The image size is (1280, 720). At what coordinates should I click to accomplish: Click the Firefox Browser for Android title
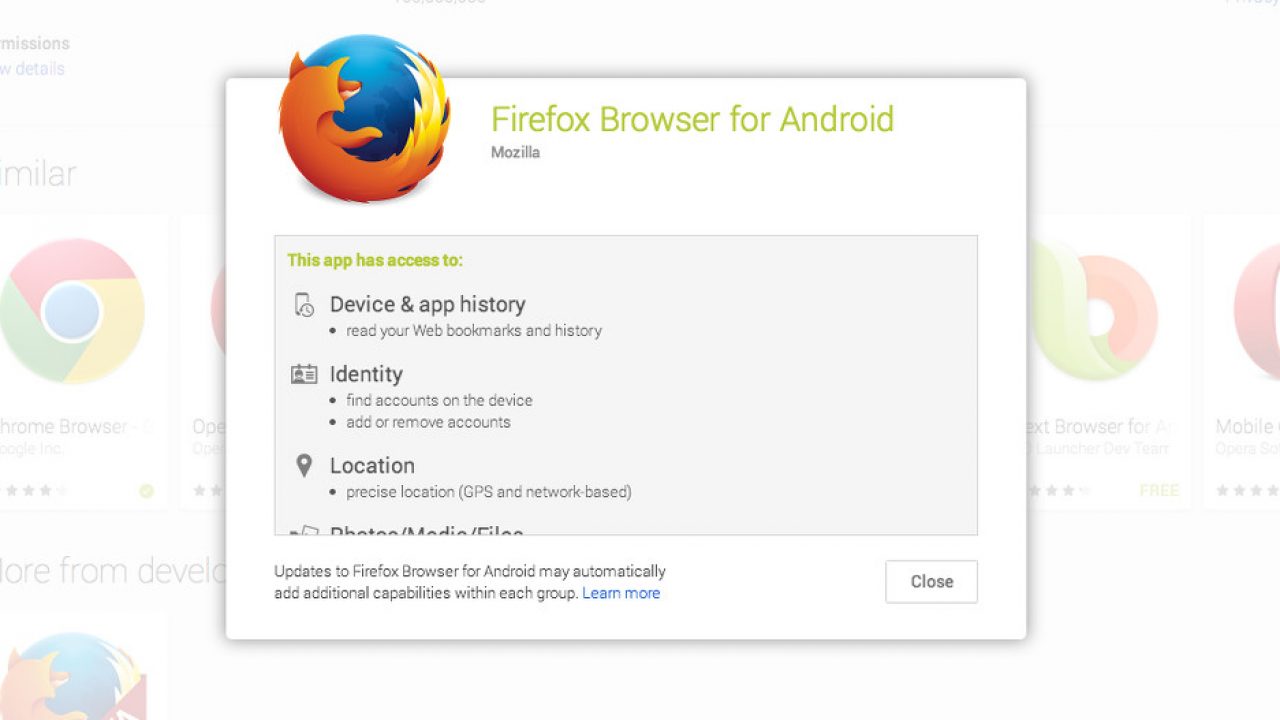click(x=692, y=119)
